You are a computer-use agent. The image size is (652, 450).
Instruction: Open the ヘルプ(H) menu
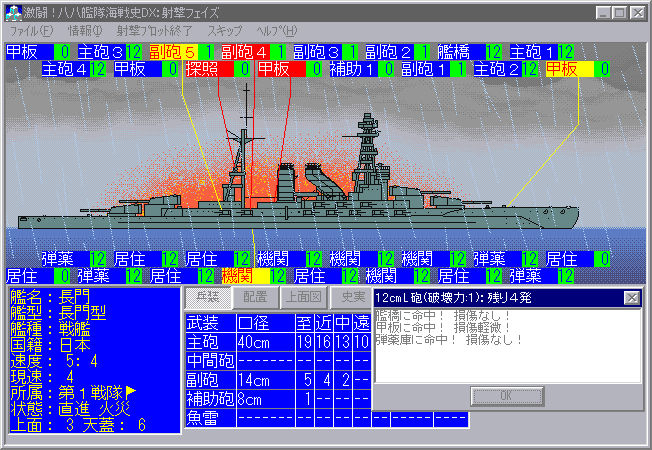pos(275,31)
